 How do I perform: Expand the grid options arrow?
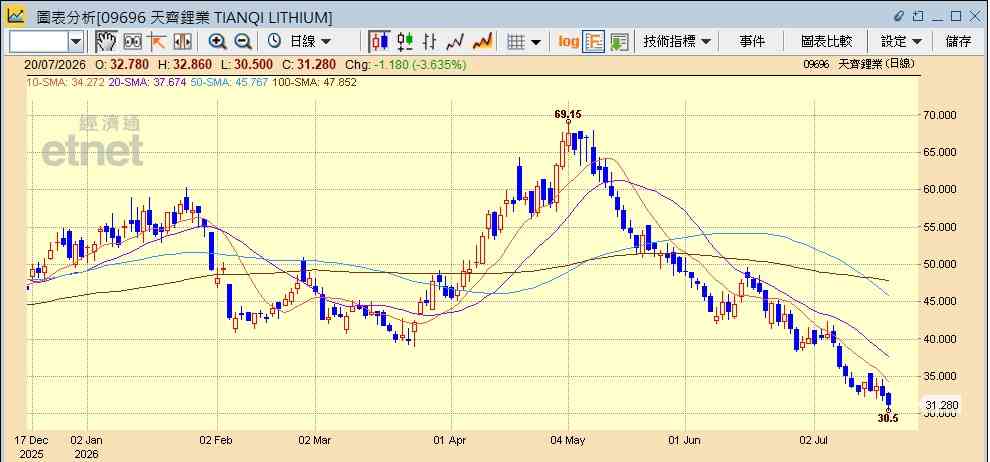pyautogui.click(x=535, y=42)
